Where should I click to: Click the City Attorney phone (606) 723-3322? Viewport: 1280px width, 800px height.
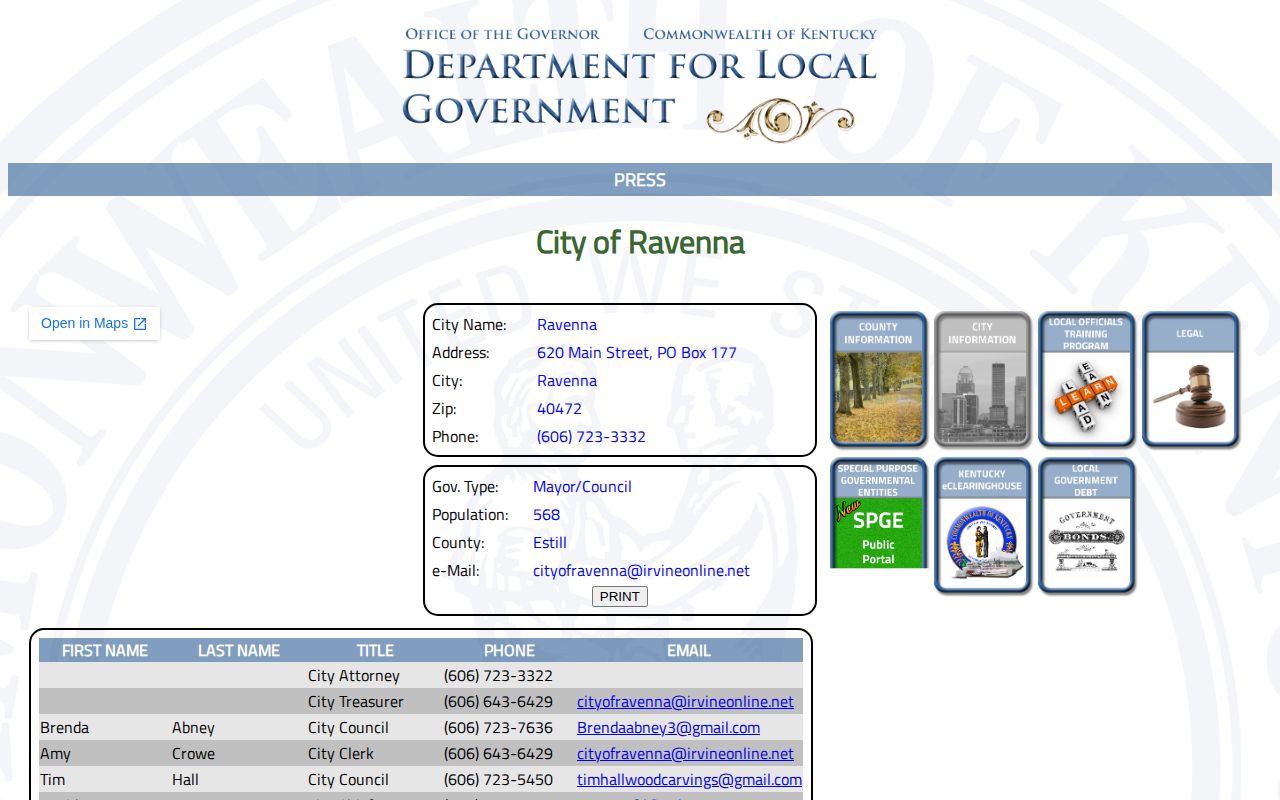[x=498, y=676]
